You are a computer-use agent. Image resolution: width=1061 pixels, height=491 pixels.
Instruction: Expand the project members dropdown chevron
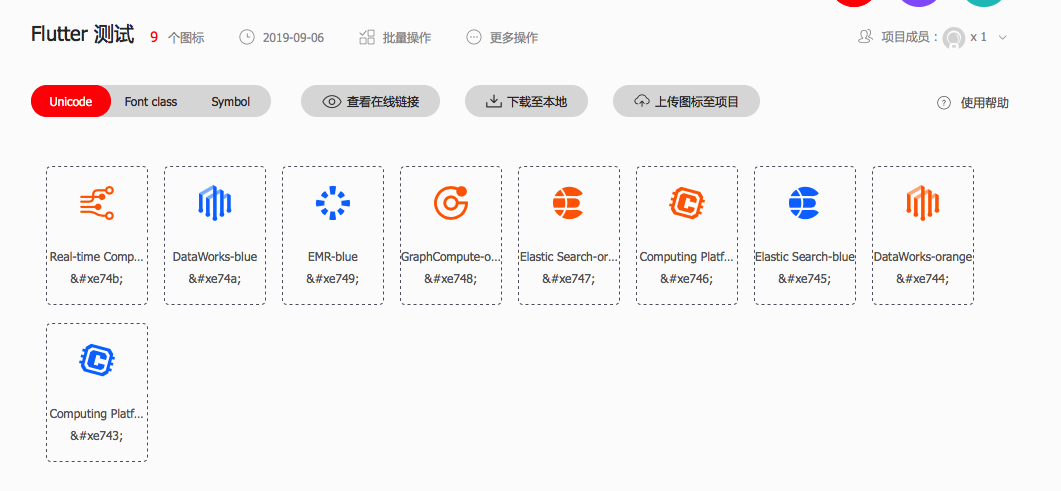click(x=1003, y=37)
